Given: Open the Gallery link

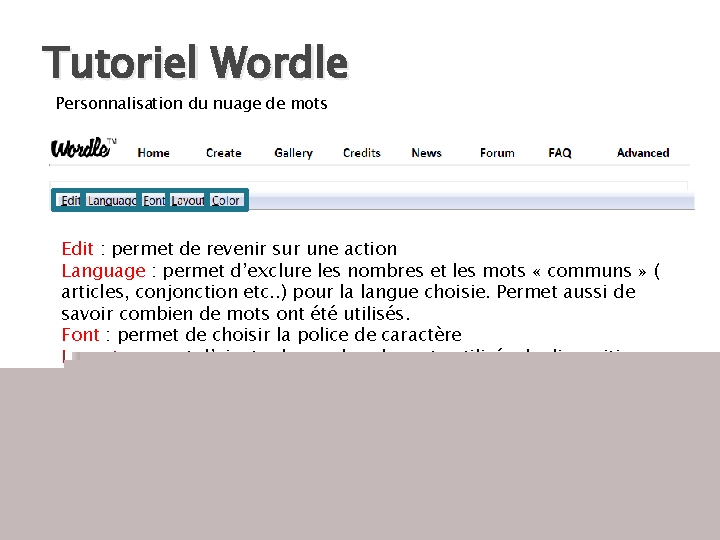Looking at the screenshot, I should (293, 153).
